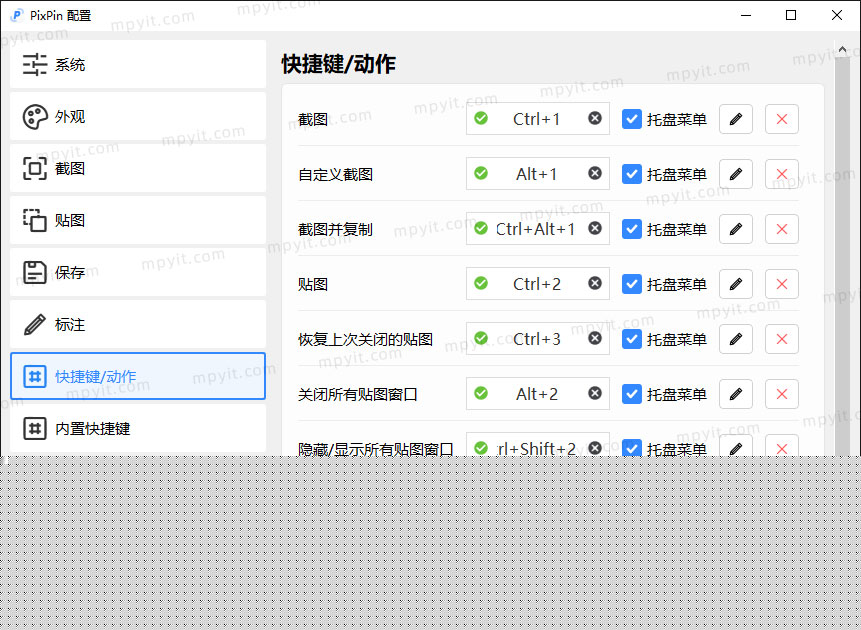The width and height of the screenshot is (861, 630).
Task: Delete the 贴图 shortcut with red X
Action: (x=782, y=284)
